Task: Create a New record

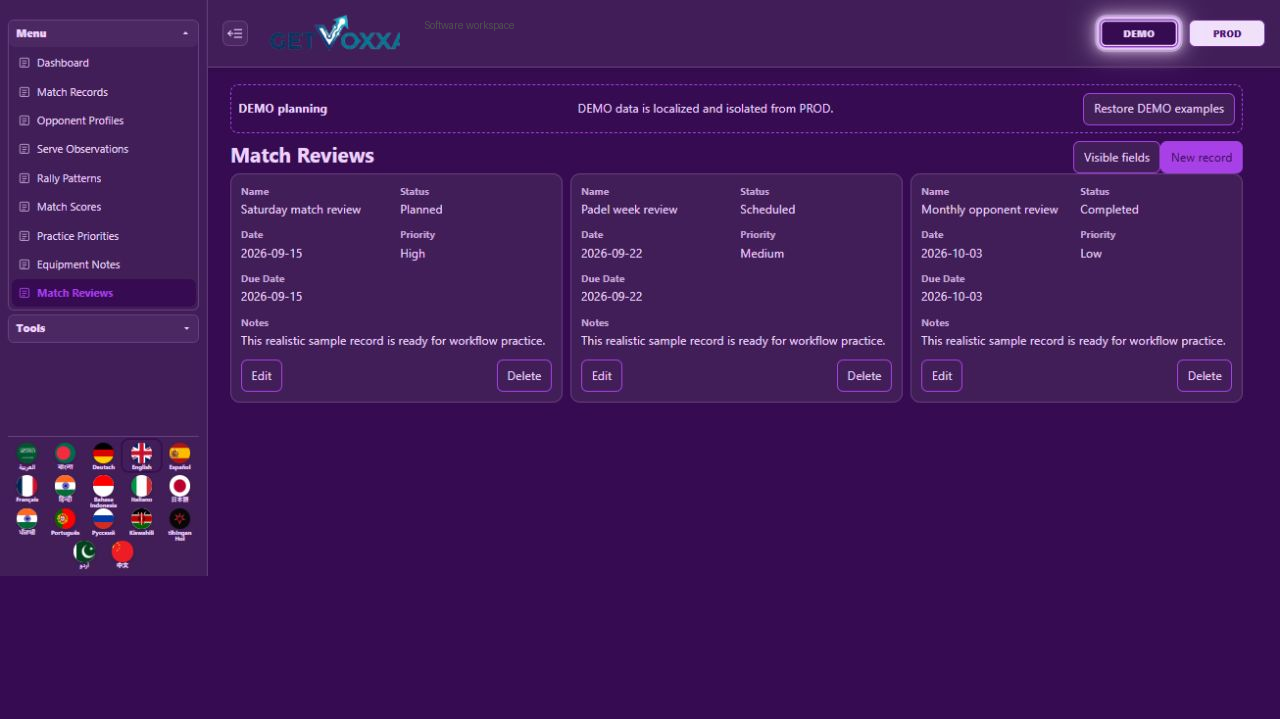Action: tap(1201, 157)
